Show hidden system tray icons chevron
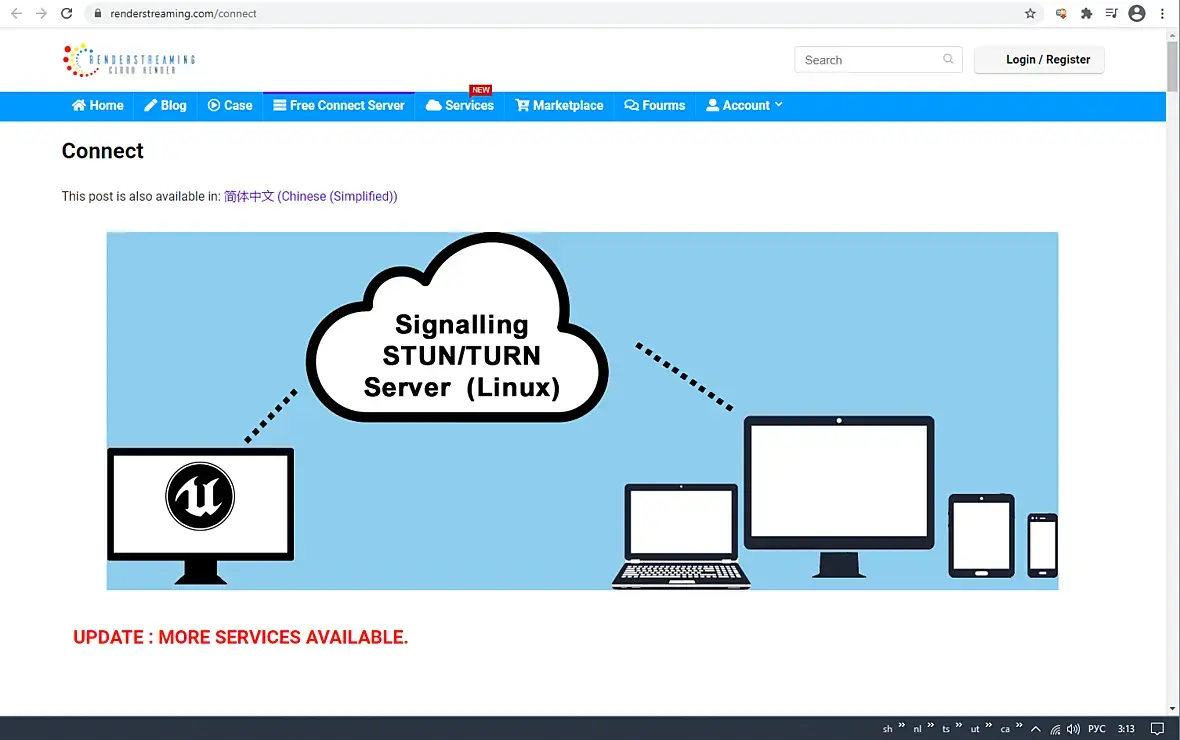1180x740 pixels. coord(1036,729)
